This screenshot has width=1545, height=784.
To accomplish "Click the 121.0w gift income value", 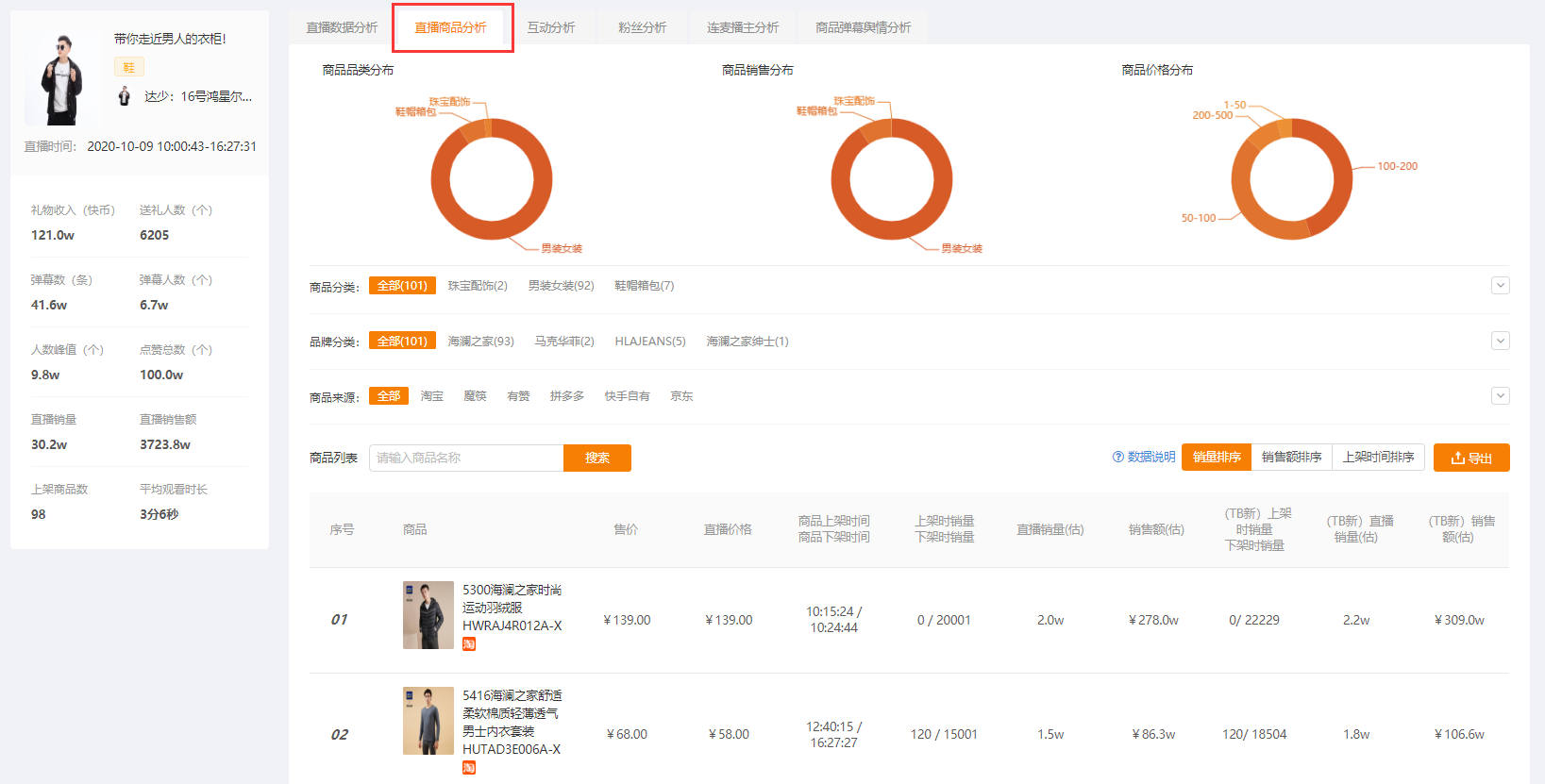I will click(x=53, y=235).
